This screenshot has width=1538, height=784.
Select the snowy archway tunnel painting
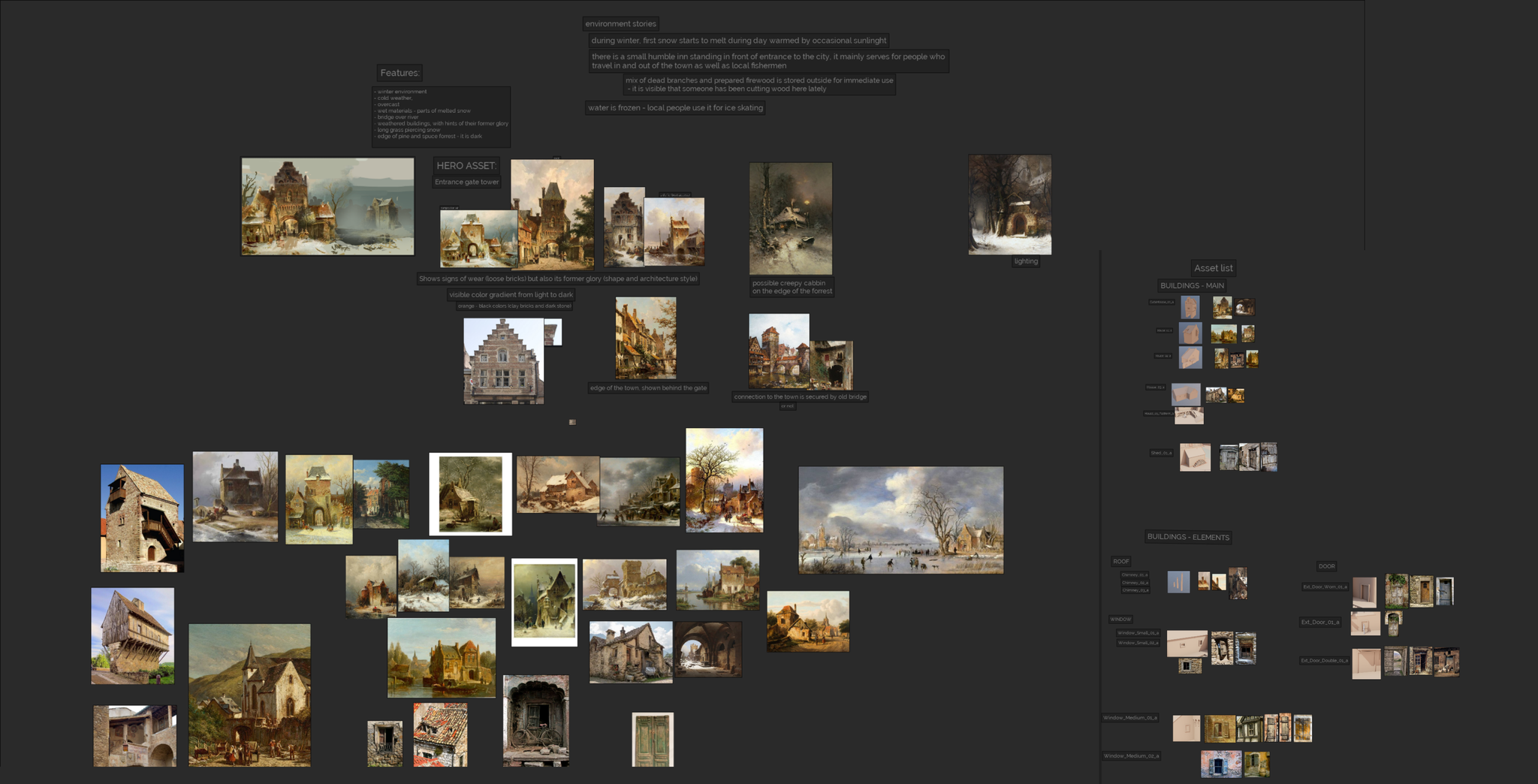[x=708, y=649]
